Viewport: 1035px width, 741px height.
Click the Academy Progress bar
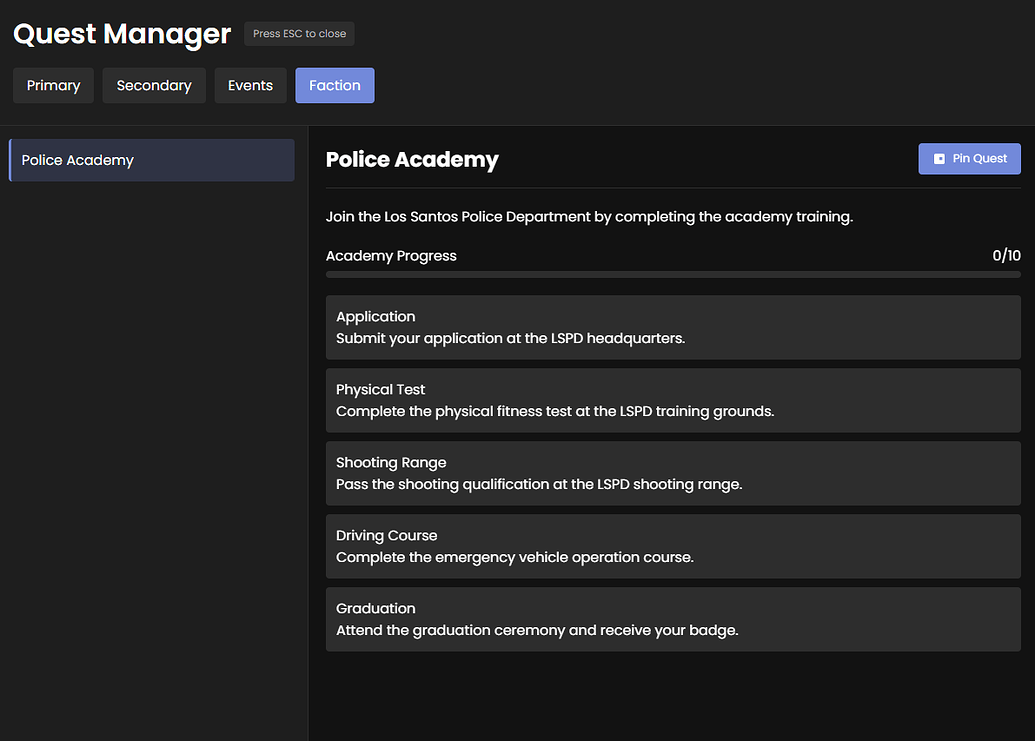673,274
